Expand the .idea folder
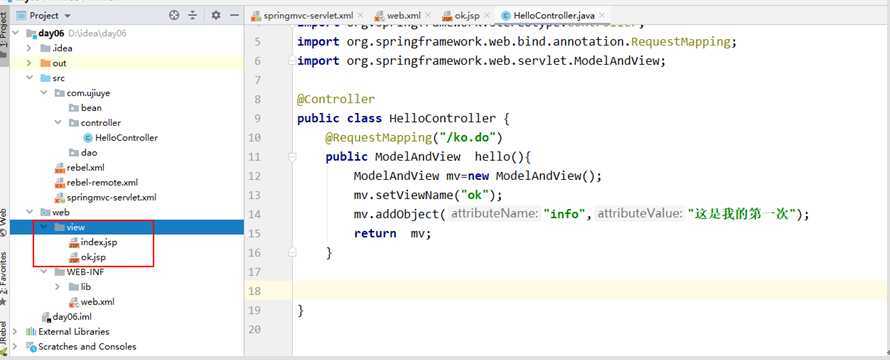The width and height of the screenshot is (890, 360). [x=29, y=48]
